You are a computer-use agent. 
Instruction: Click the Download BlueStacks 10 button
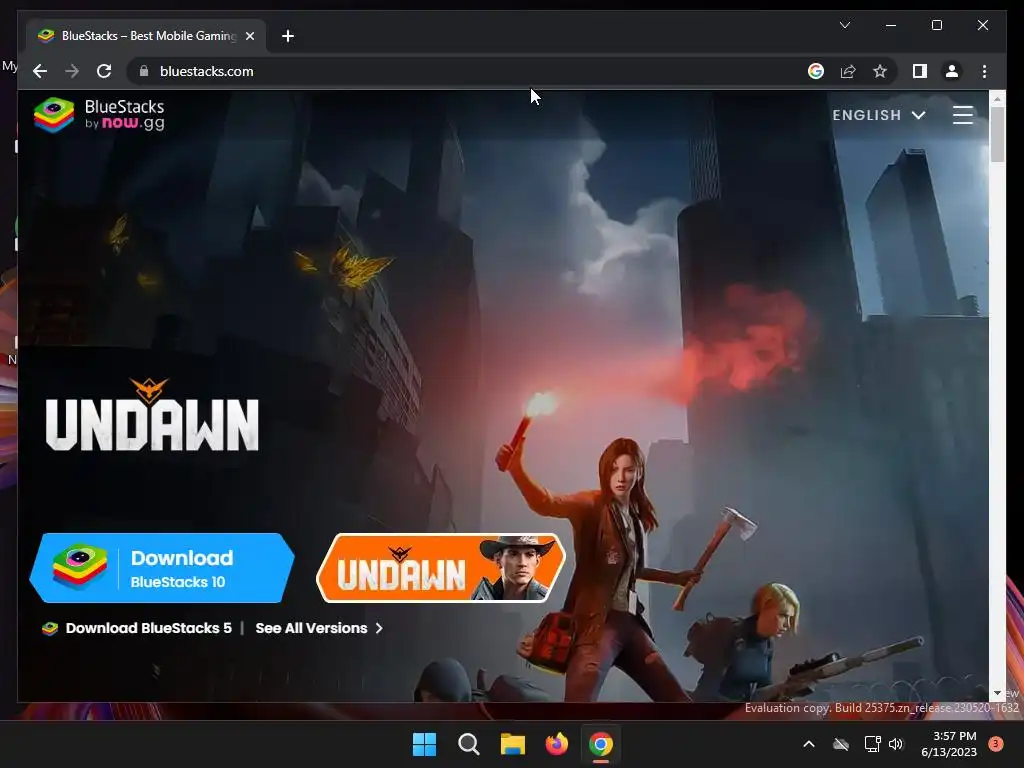click(x=161, y=568)
